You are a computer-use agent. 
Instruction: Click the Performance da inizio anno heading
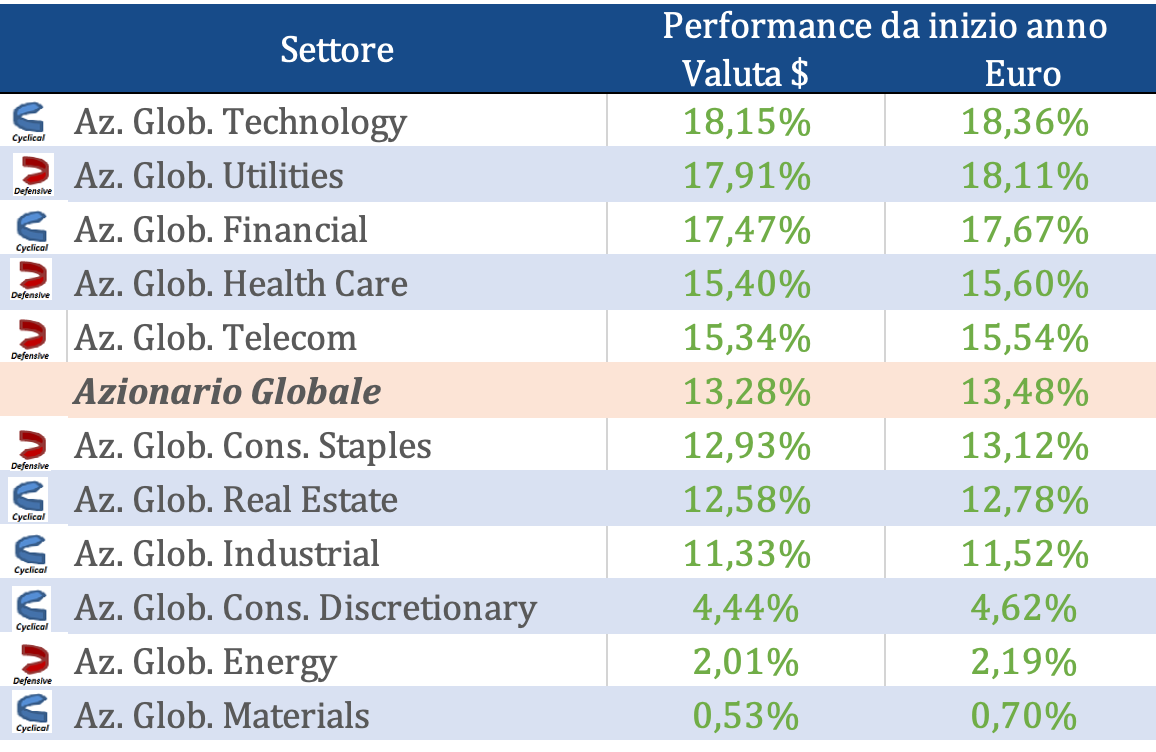click(884, 26)
